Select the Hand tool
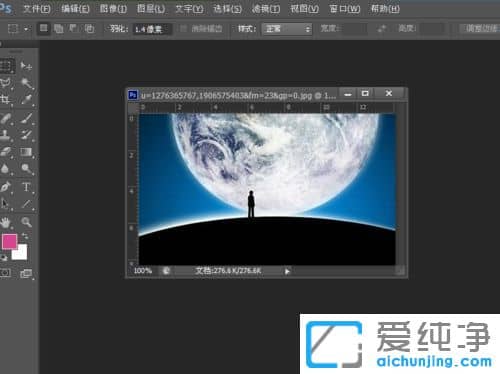The width and height of the screenshot is (500, 374). (5, 222)
